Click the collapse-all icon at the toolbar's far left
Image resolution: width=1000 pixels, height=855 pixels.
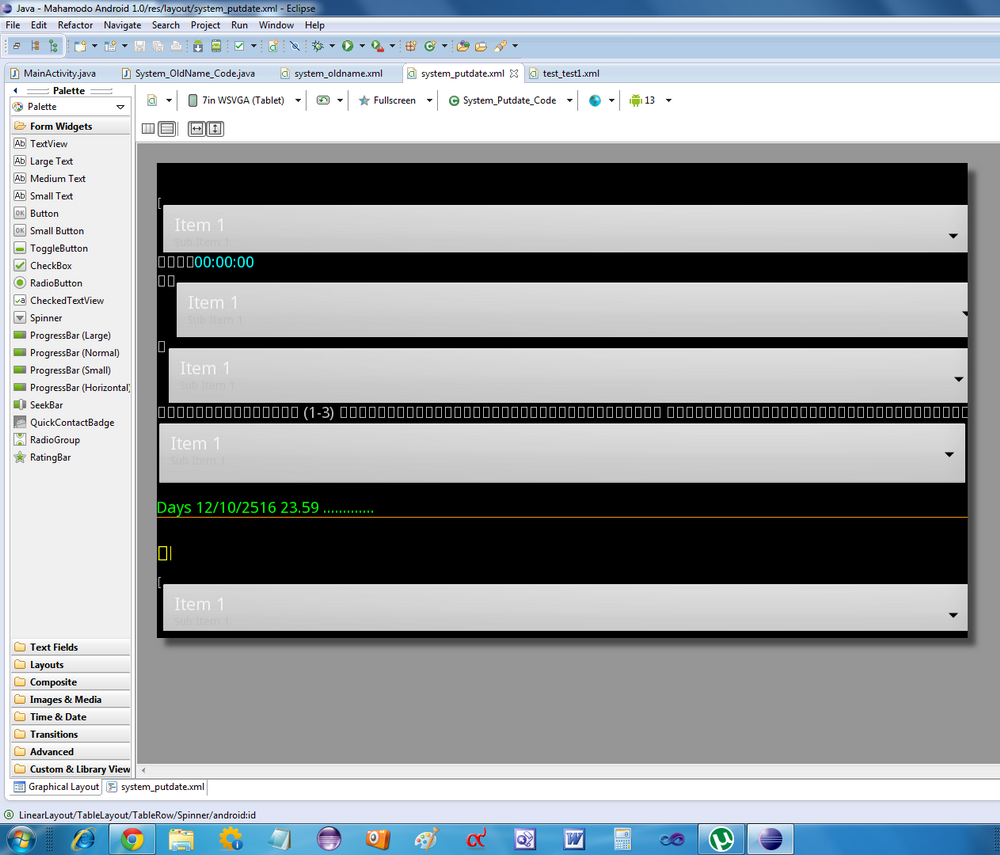[17, 46]
